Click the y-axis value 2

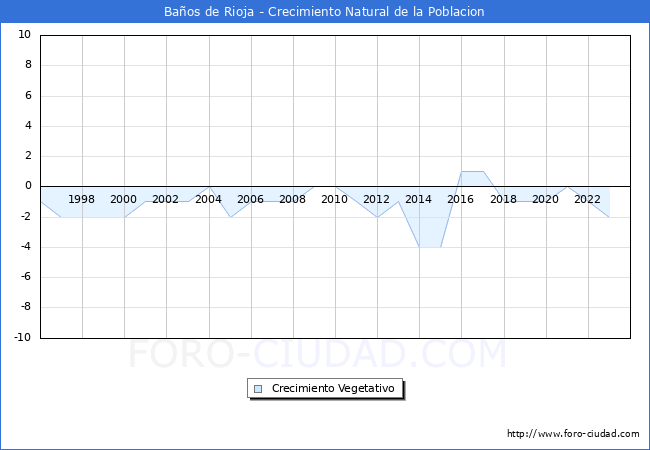click(x=28, y=156)
